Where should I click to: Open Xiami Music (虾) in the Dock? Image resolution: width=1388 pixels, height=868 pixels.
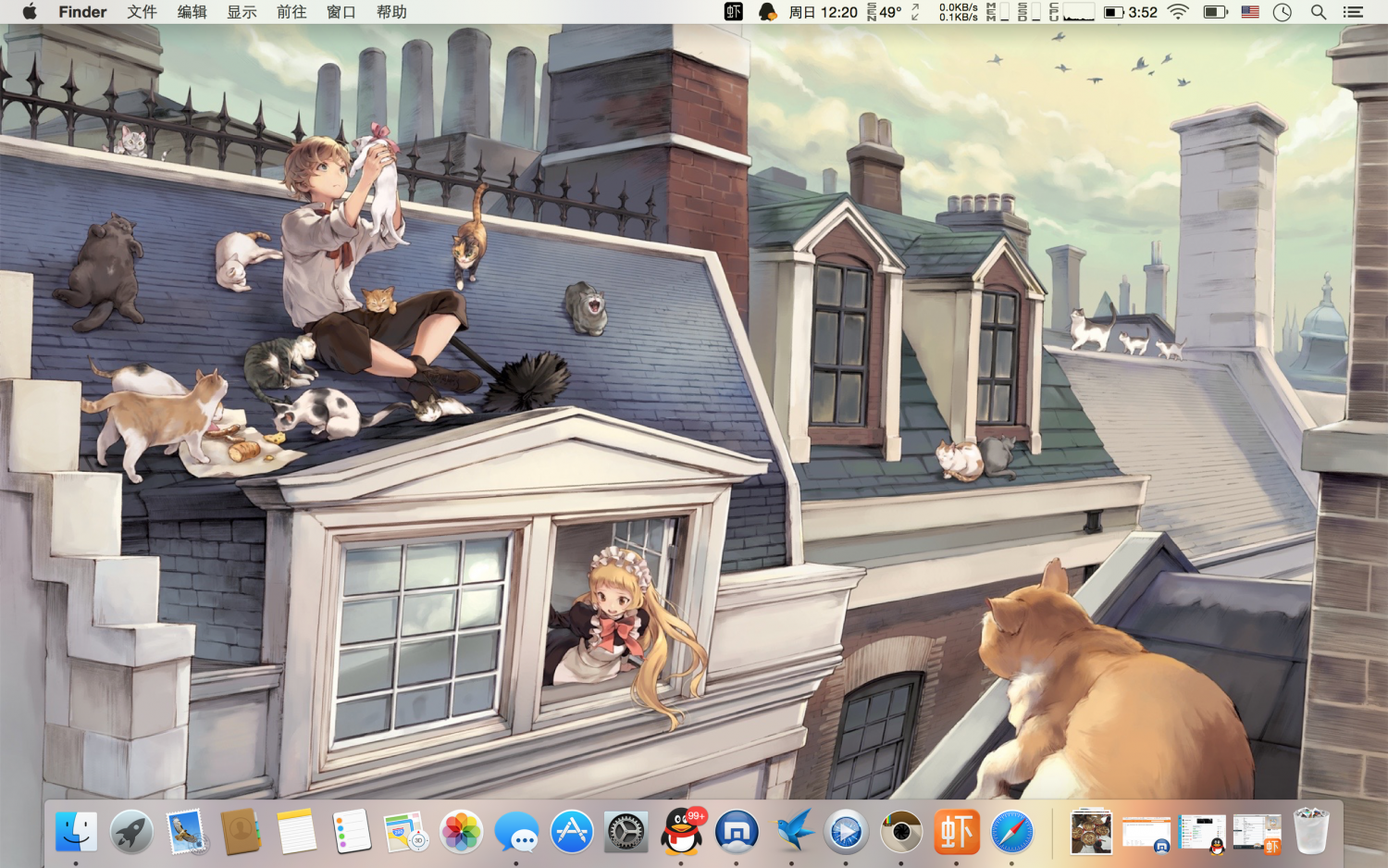click(x=957, y=831)
